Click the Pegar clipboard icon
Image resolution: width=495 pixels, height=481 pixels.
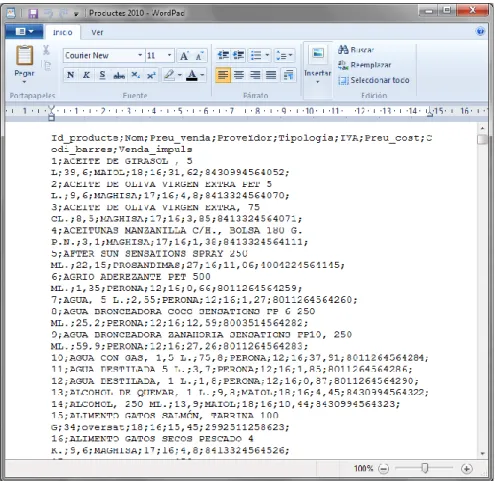point(24,55)
